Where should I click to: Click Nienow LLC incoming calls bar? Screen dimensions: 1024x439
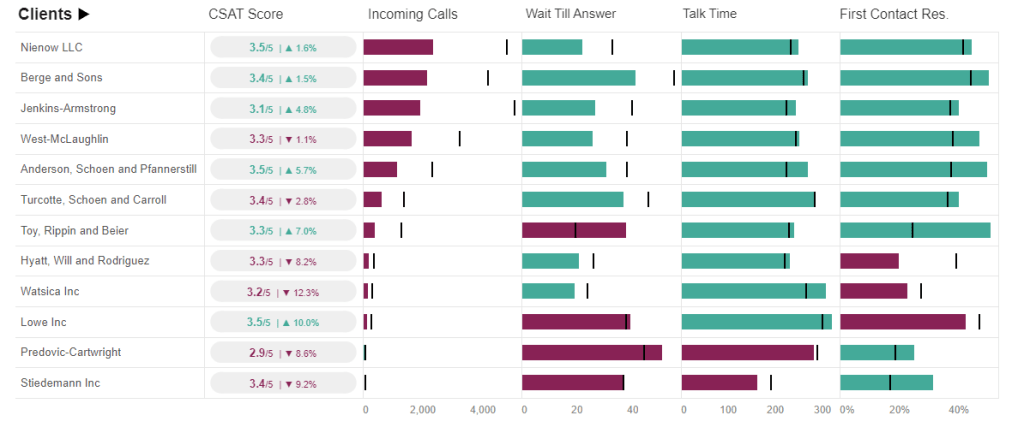[x=398, y=47]
